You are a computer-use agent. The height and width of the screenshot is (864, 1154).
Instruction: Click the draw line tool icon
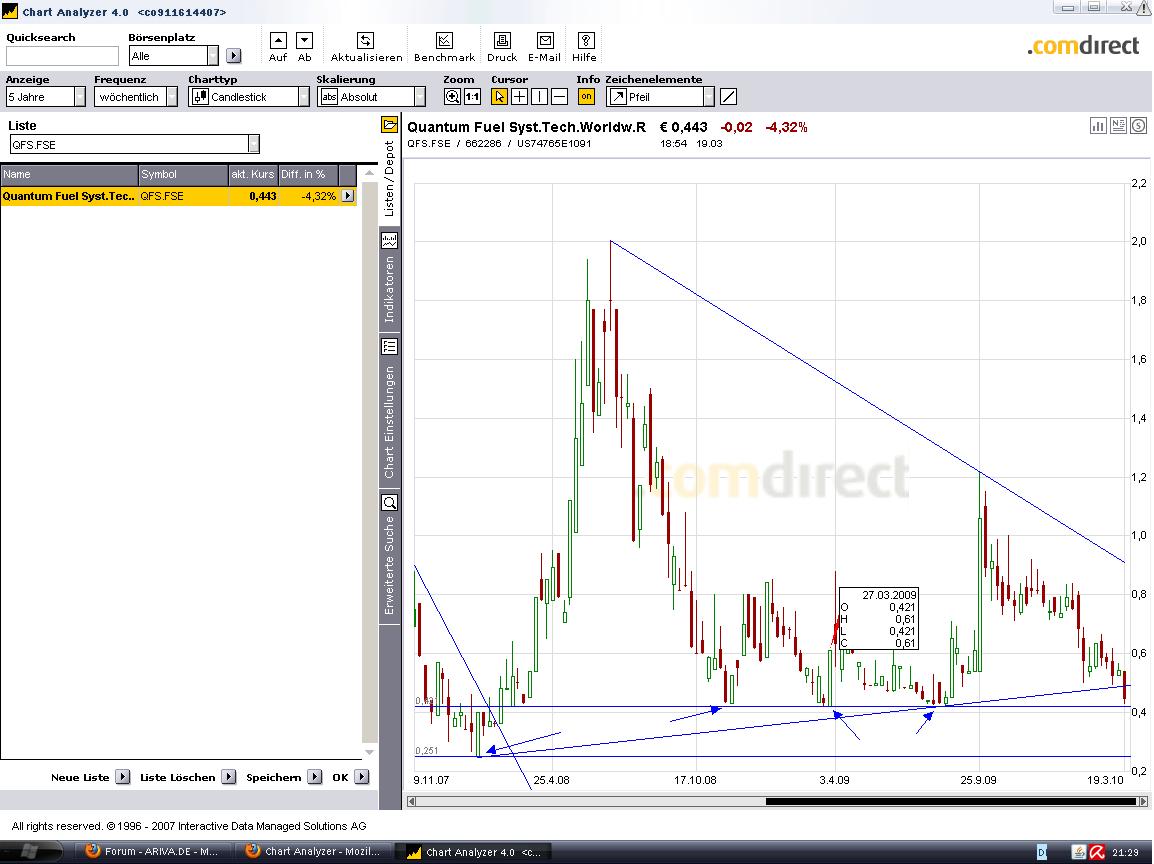click(x=729, y=97)
